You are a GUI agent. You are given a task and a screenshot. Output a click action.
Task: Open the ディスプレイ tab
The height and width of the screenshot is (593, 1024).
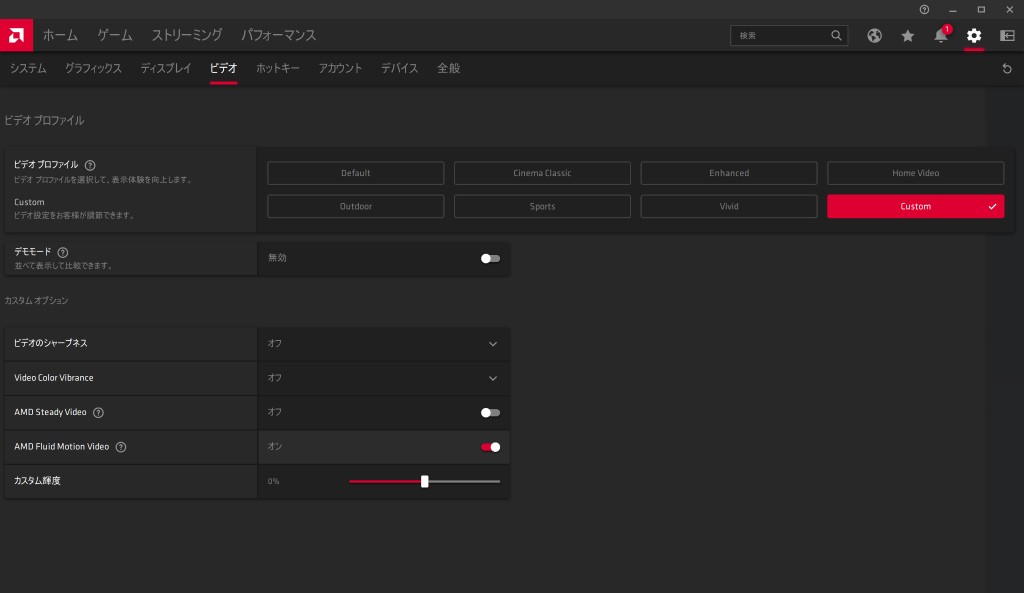click(x=165, y=68)
